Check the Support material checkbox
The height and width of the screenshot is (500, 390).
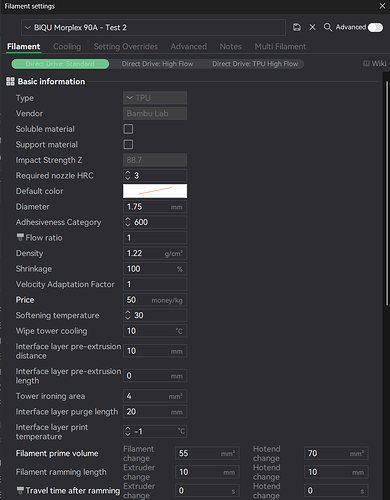[x=128, y=144]
